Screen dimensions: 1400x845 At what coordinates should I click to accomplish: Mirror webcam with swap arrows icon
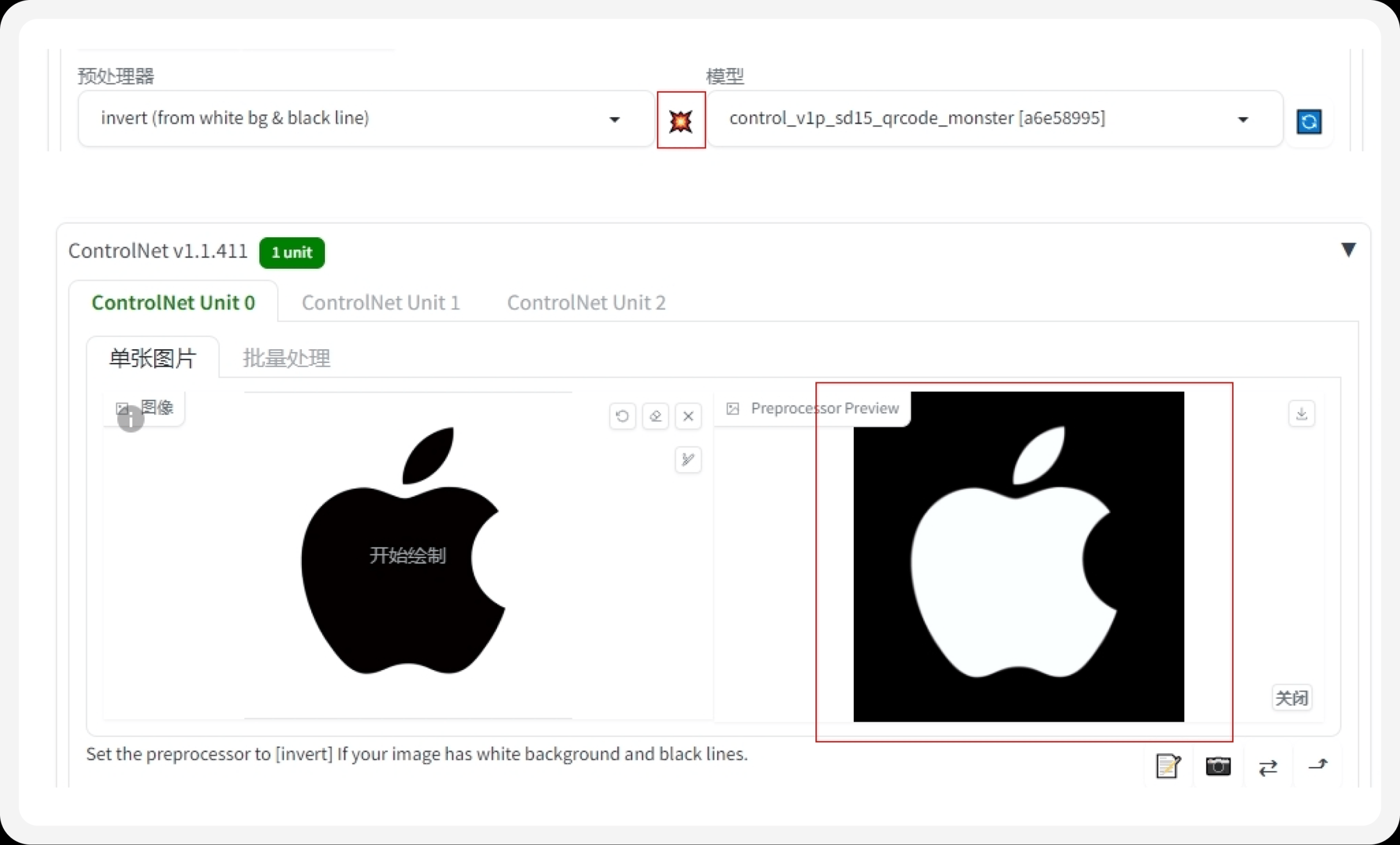[x=1268, y=768]
